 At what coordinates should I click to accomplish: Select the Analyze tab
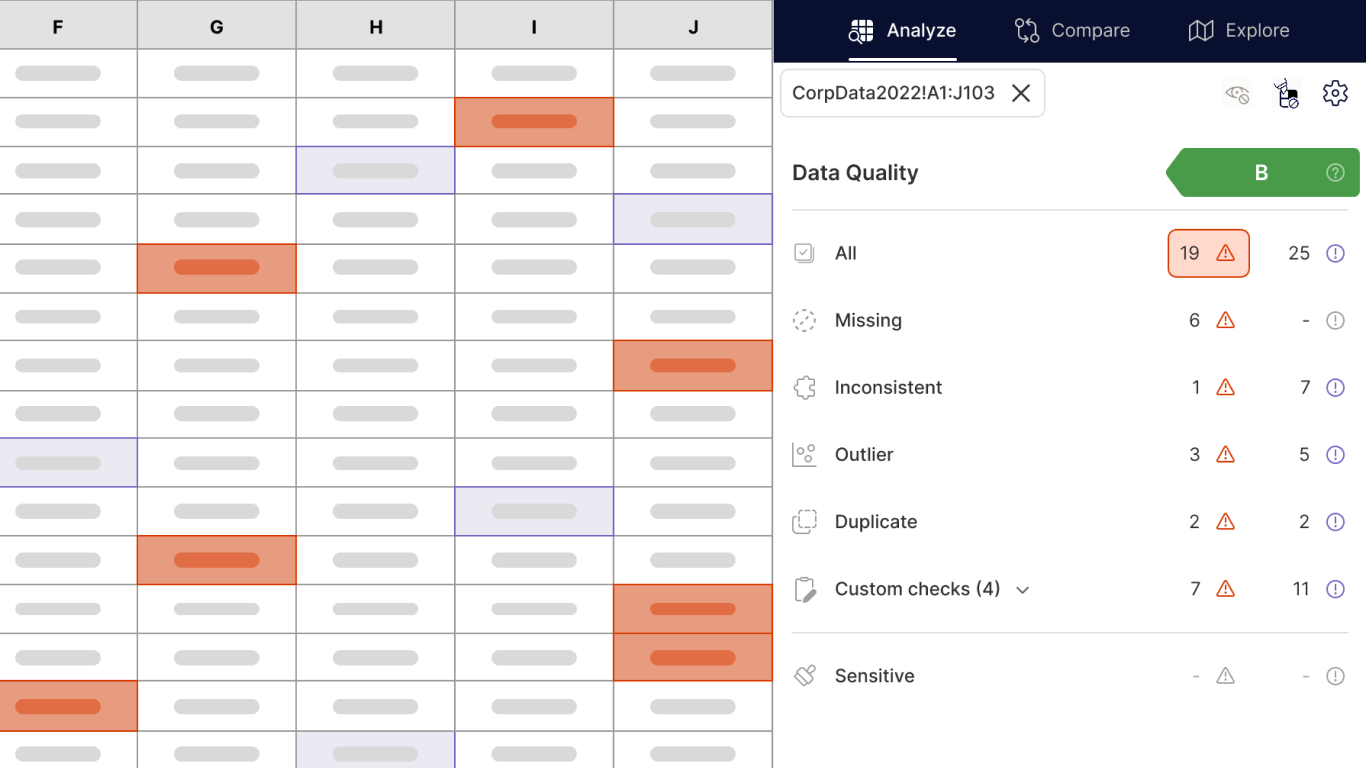coord(902,31)
